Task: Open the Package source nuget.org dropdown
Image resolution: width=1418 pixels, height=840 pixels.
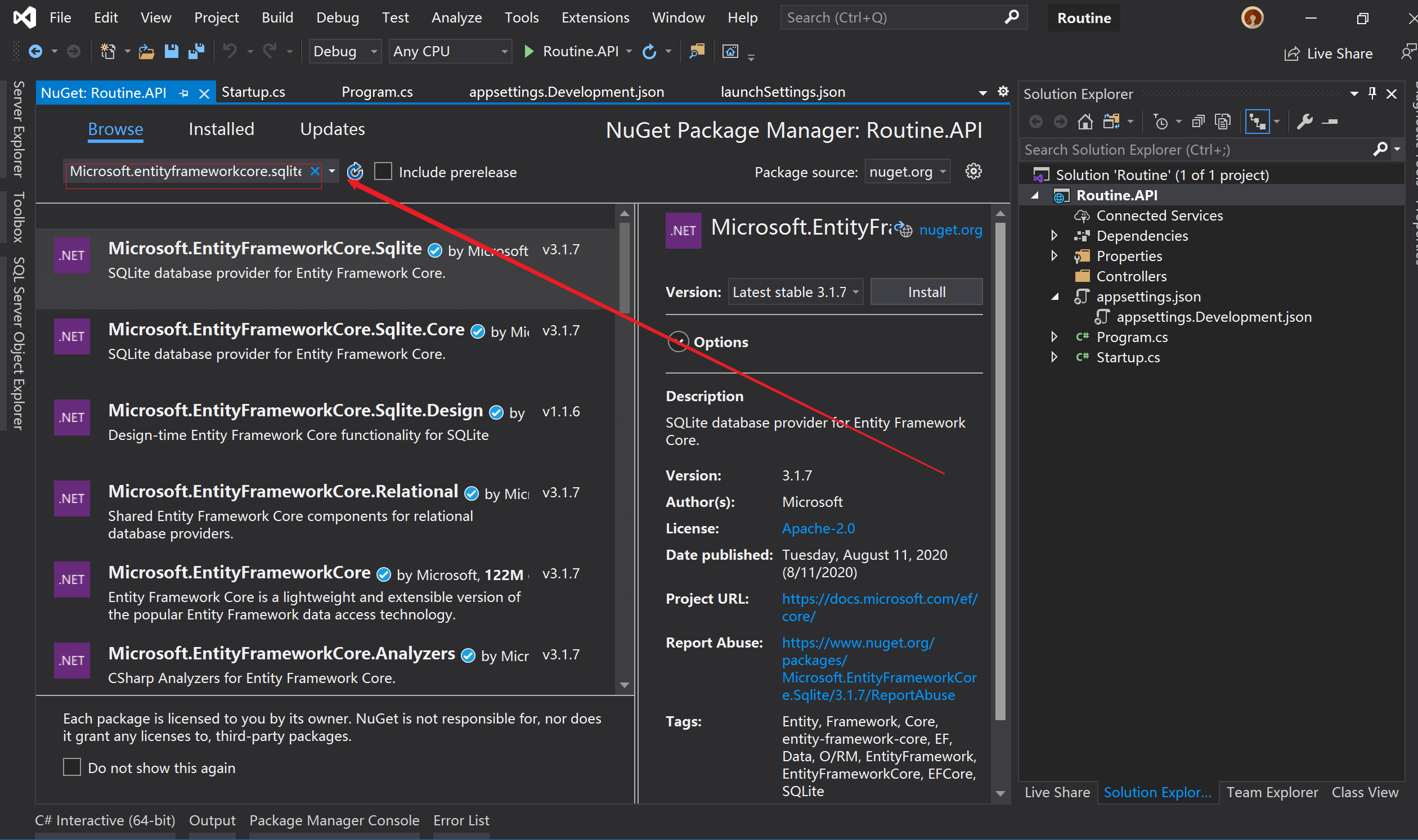Action: [x=908, y=172]
